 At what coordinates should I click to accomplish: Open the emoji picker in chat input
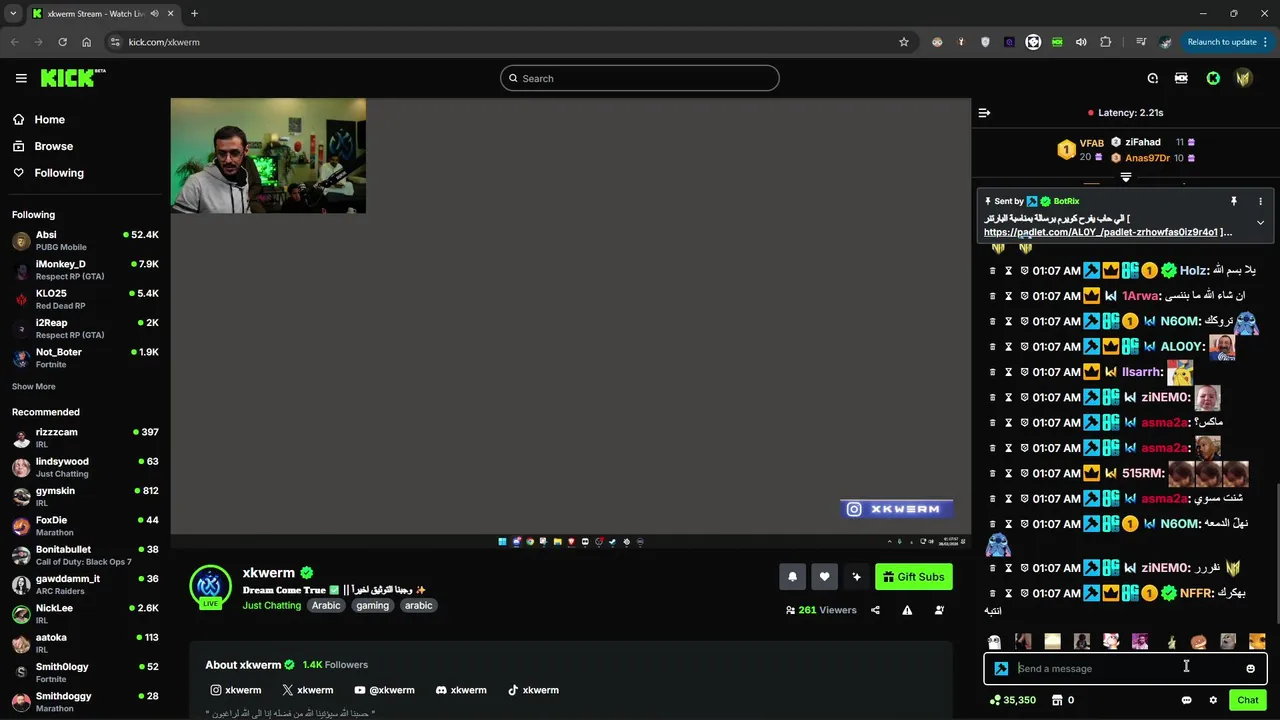(1250, 669)
